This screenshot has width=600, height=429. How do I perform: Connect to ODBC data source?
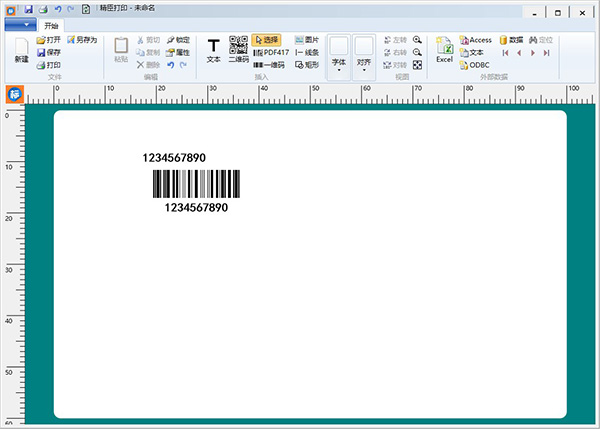(474, 65)
